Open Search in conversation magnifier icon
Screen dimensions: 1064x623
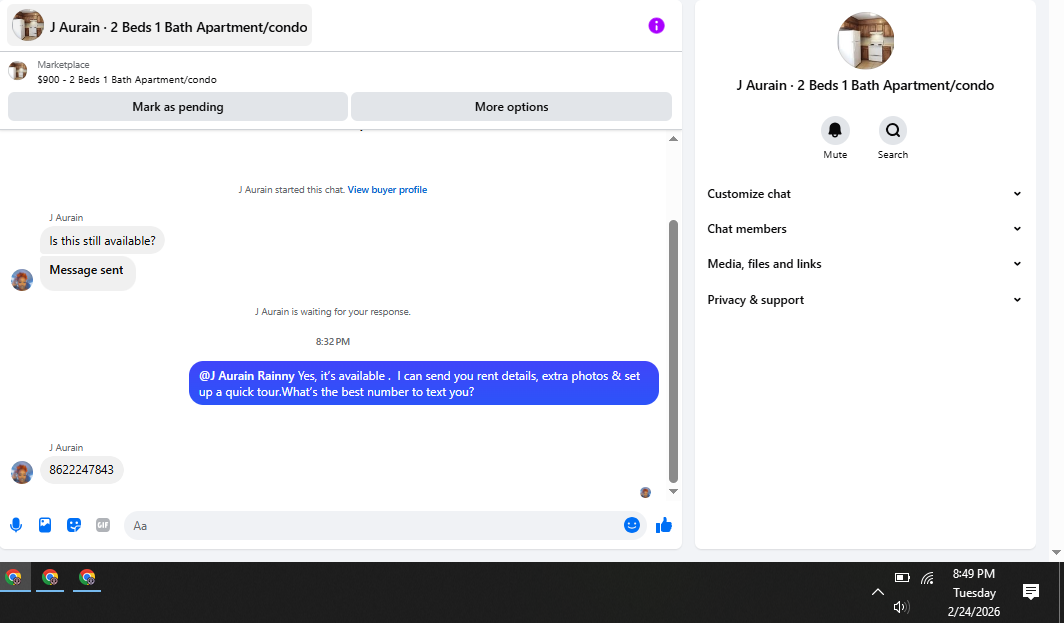[892, 130]
